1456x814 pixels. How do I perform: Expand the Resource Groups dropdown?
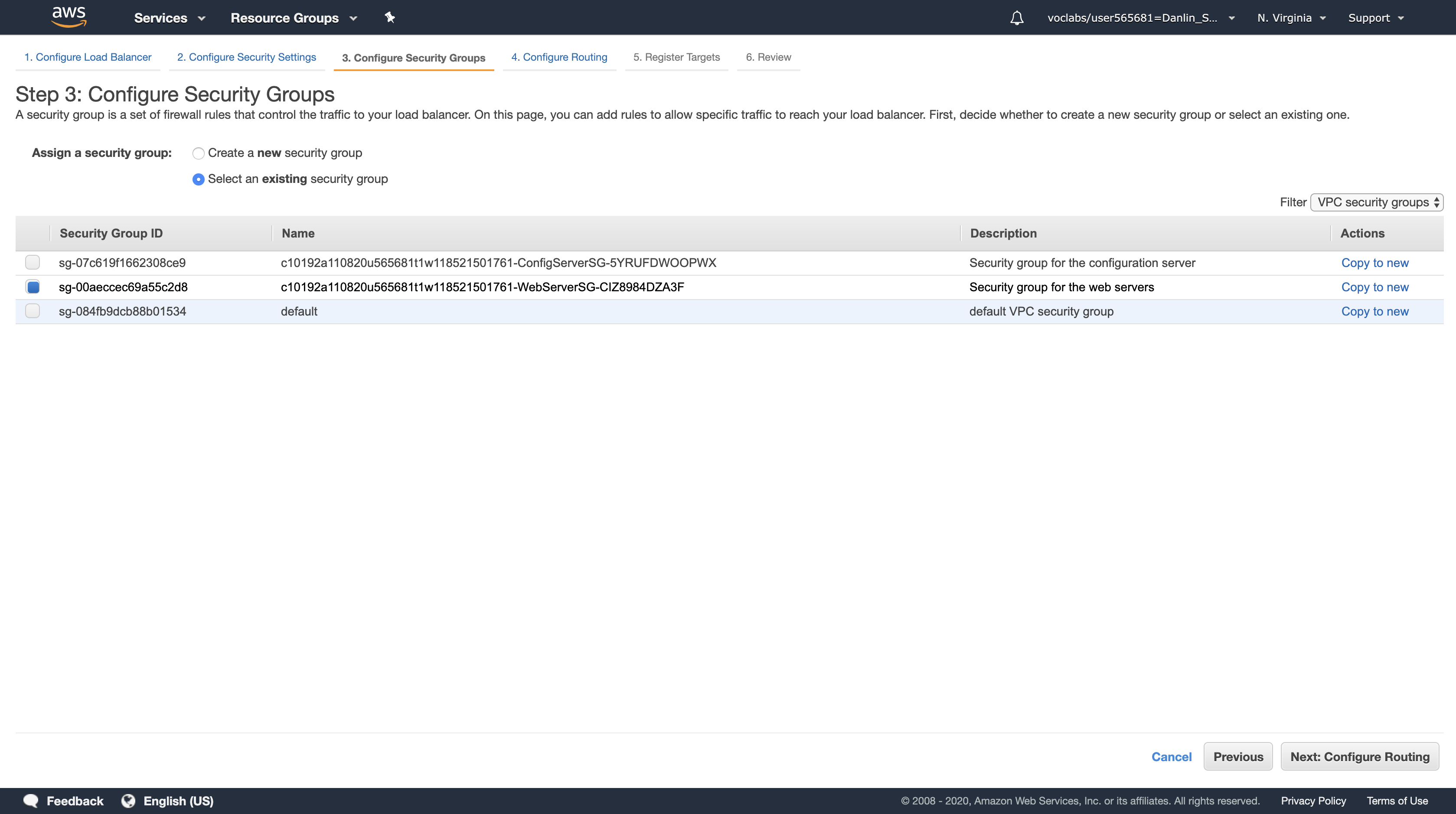pos(294,18)
